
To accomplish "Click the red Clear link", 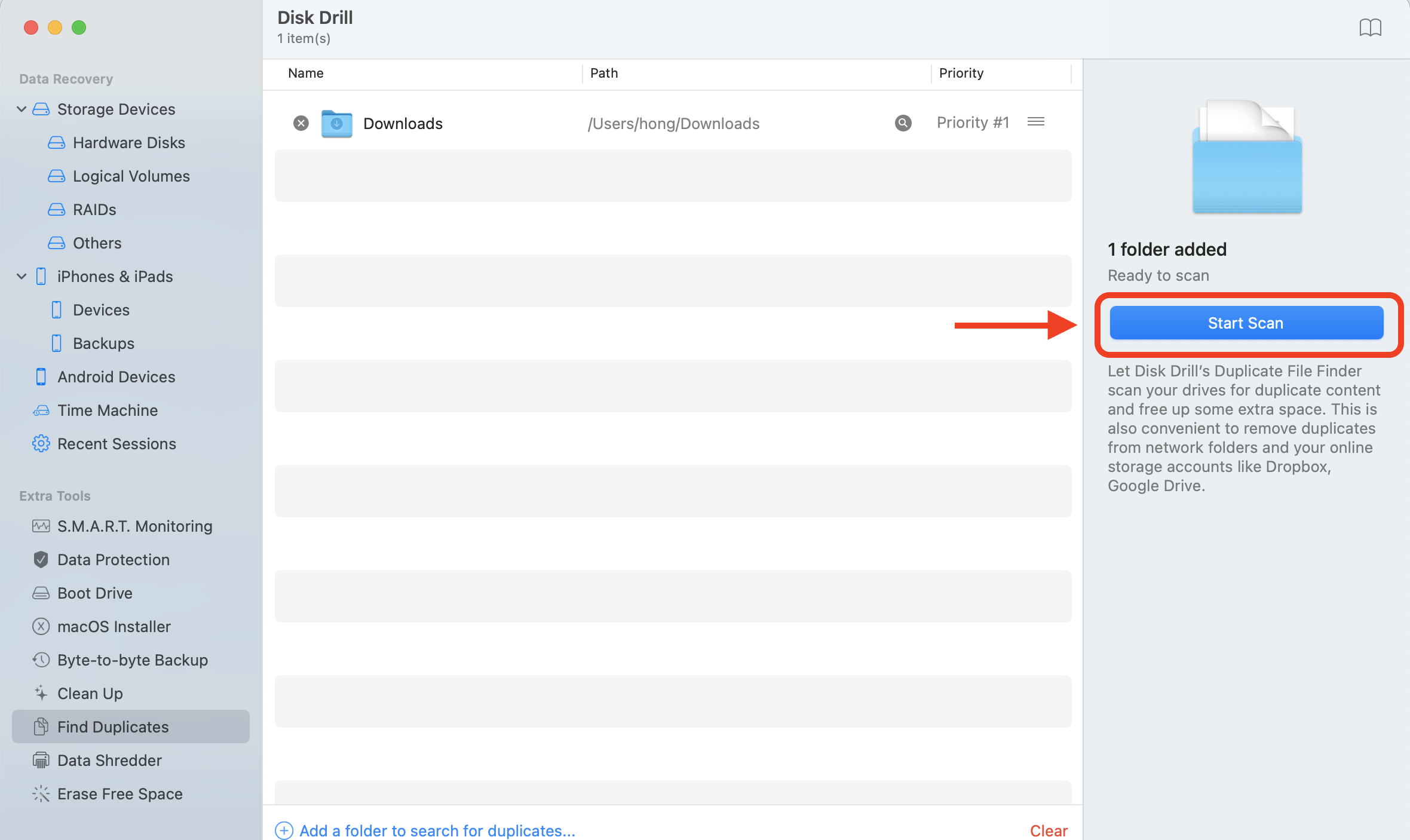I will (1049, 831).
